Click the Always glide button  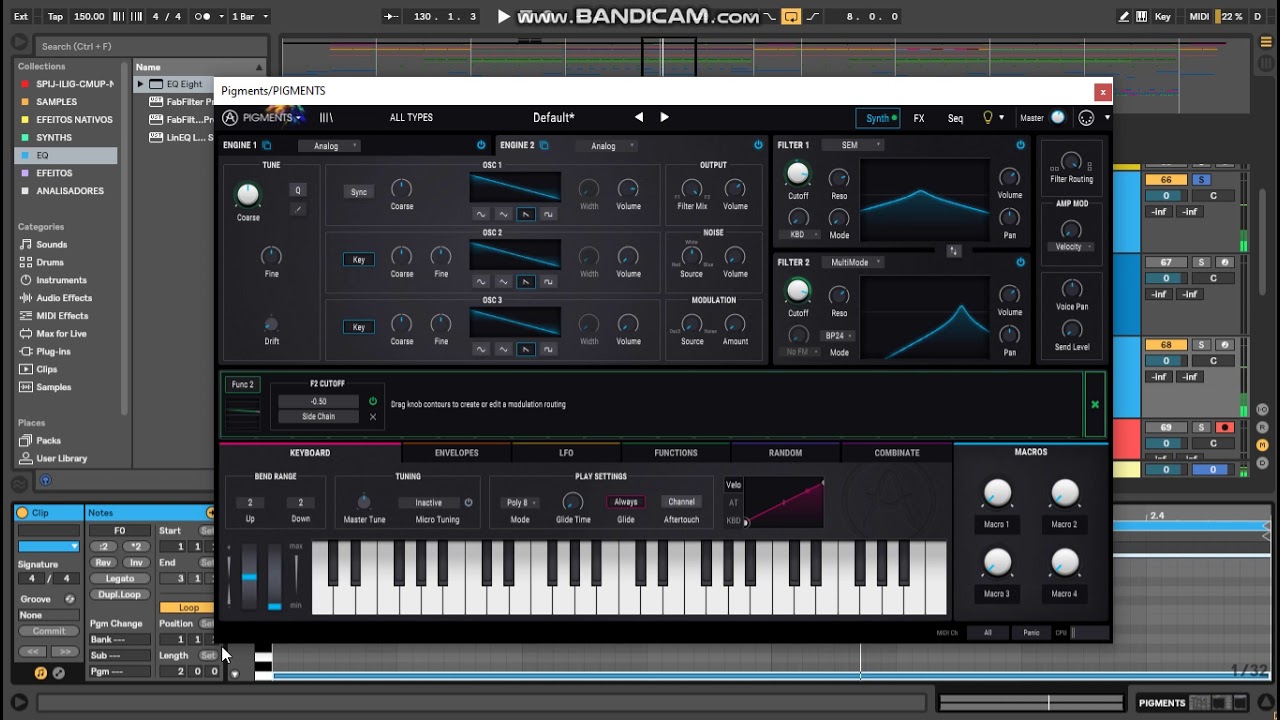point(626,502)
